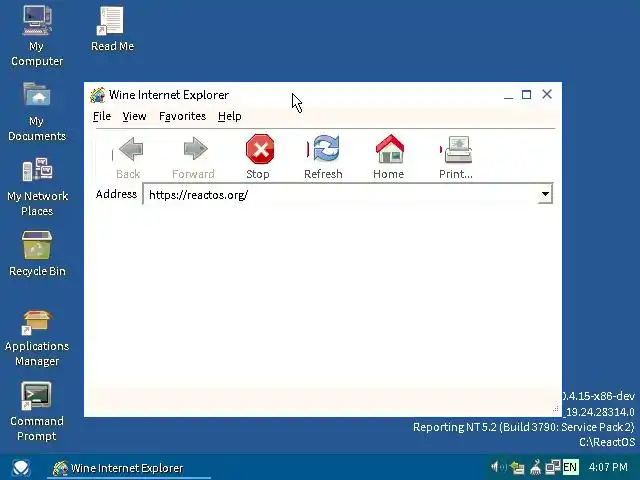Open the File menu
Viewport: 640px width, 480px height.
[x=102, y=116]
